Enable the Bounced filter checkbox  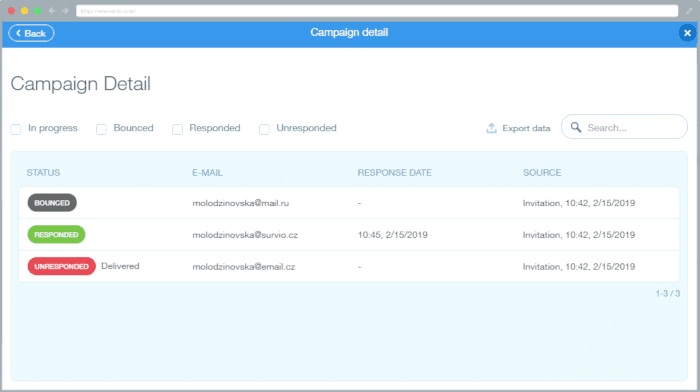click(x=101, y=129)
